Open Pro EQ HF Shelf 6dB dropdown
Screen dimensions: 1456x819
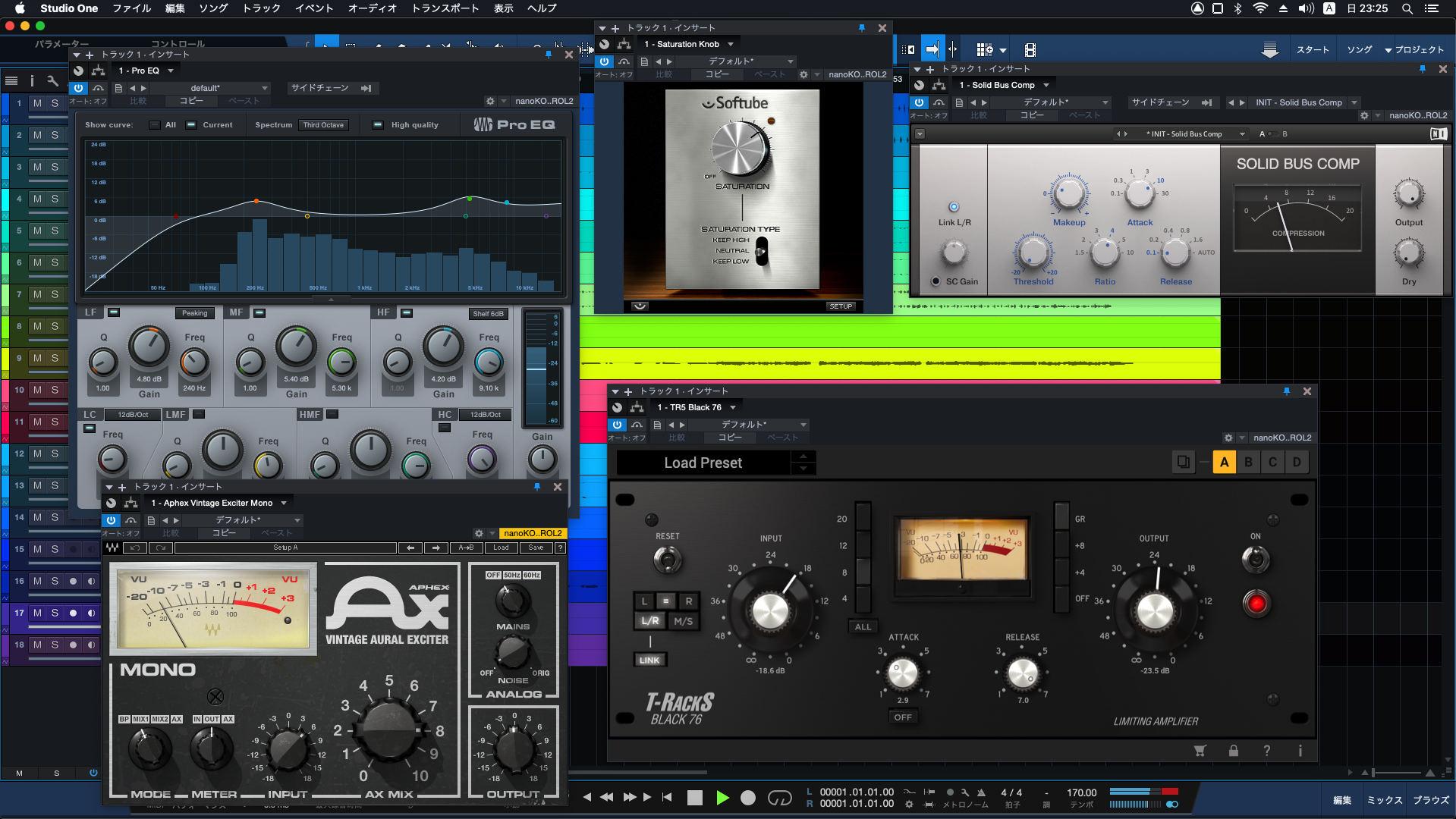point(488,313)
